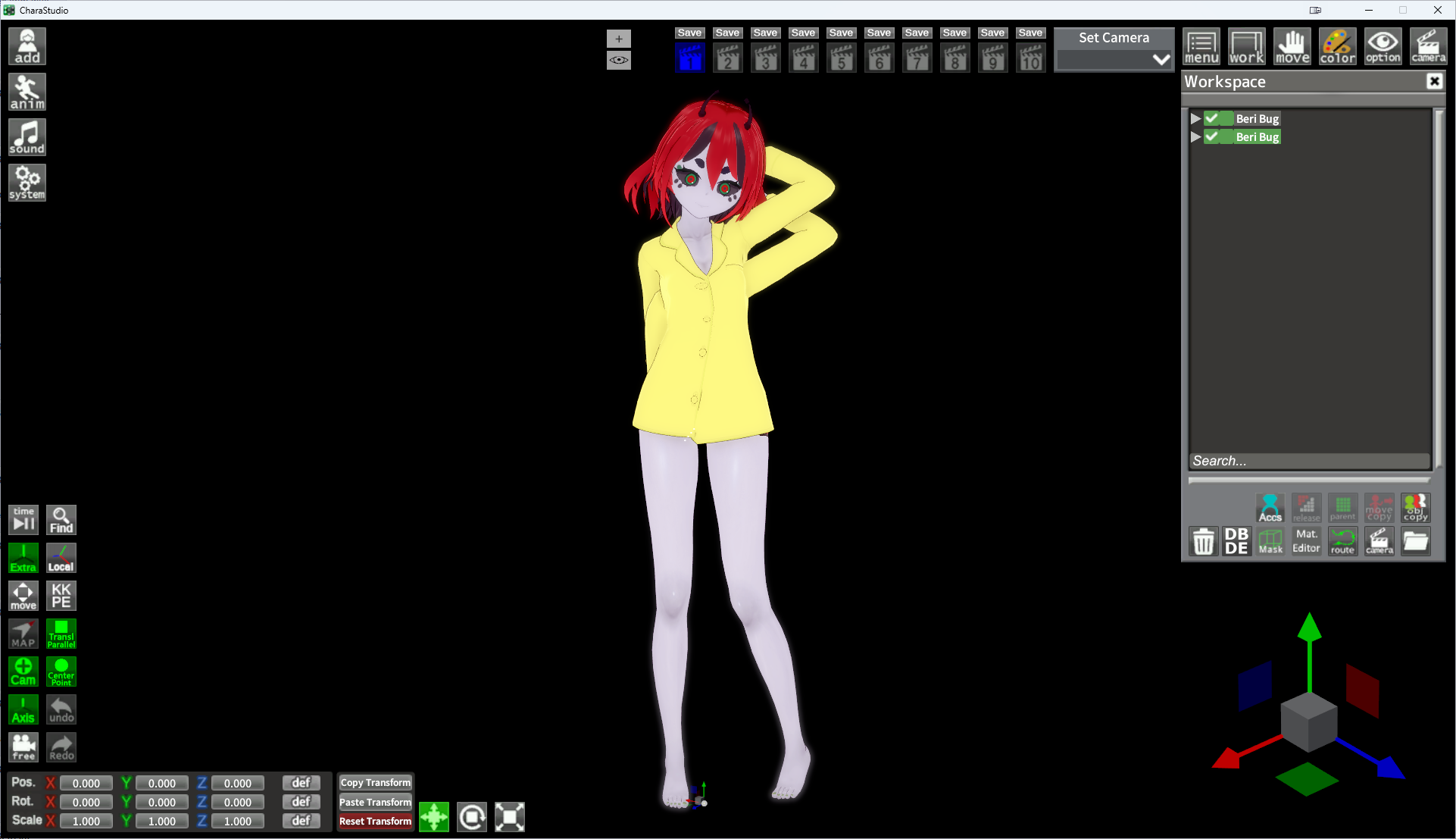
Task: Open the anim menu
Action: tap(27, 92)
